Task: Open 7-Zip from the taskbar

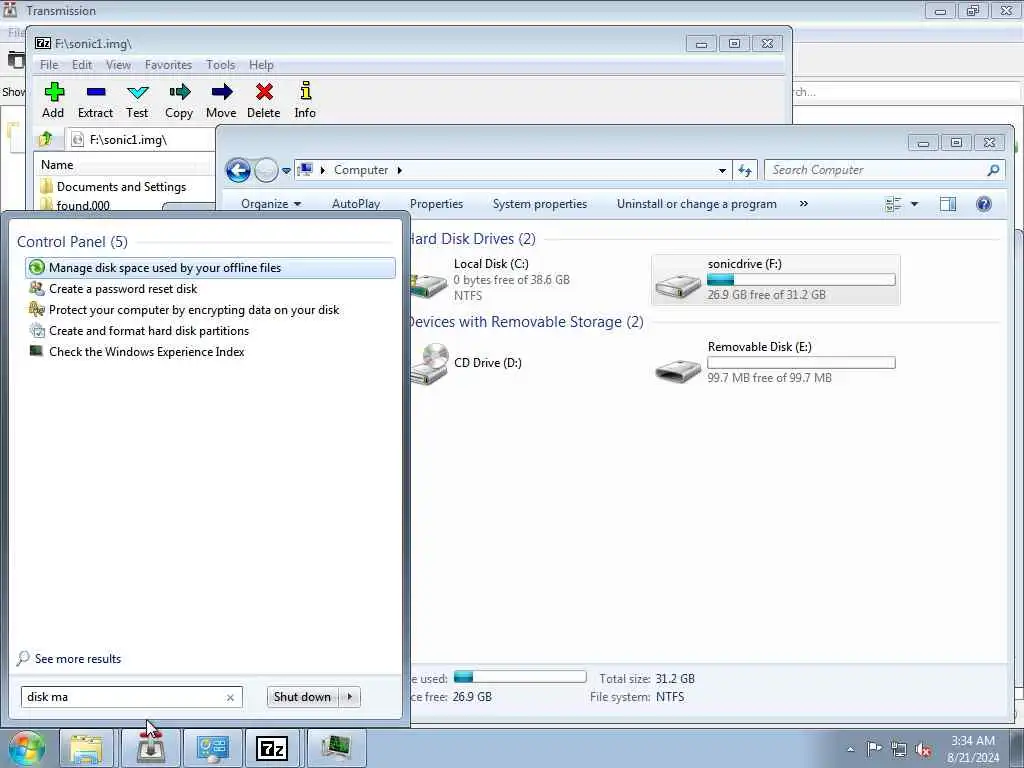Action: (x=272, y=748)
